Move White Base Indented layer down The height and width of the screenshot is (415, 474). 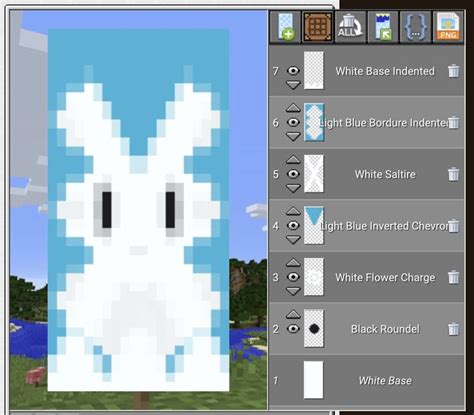(x=293, y=85)
